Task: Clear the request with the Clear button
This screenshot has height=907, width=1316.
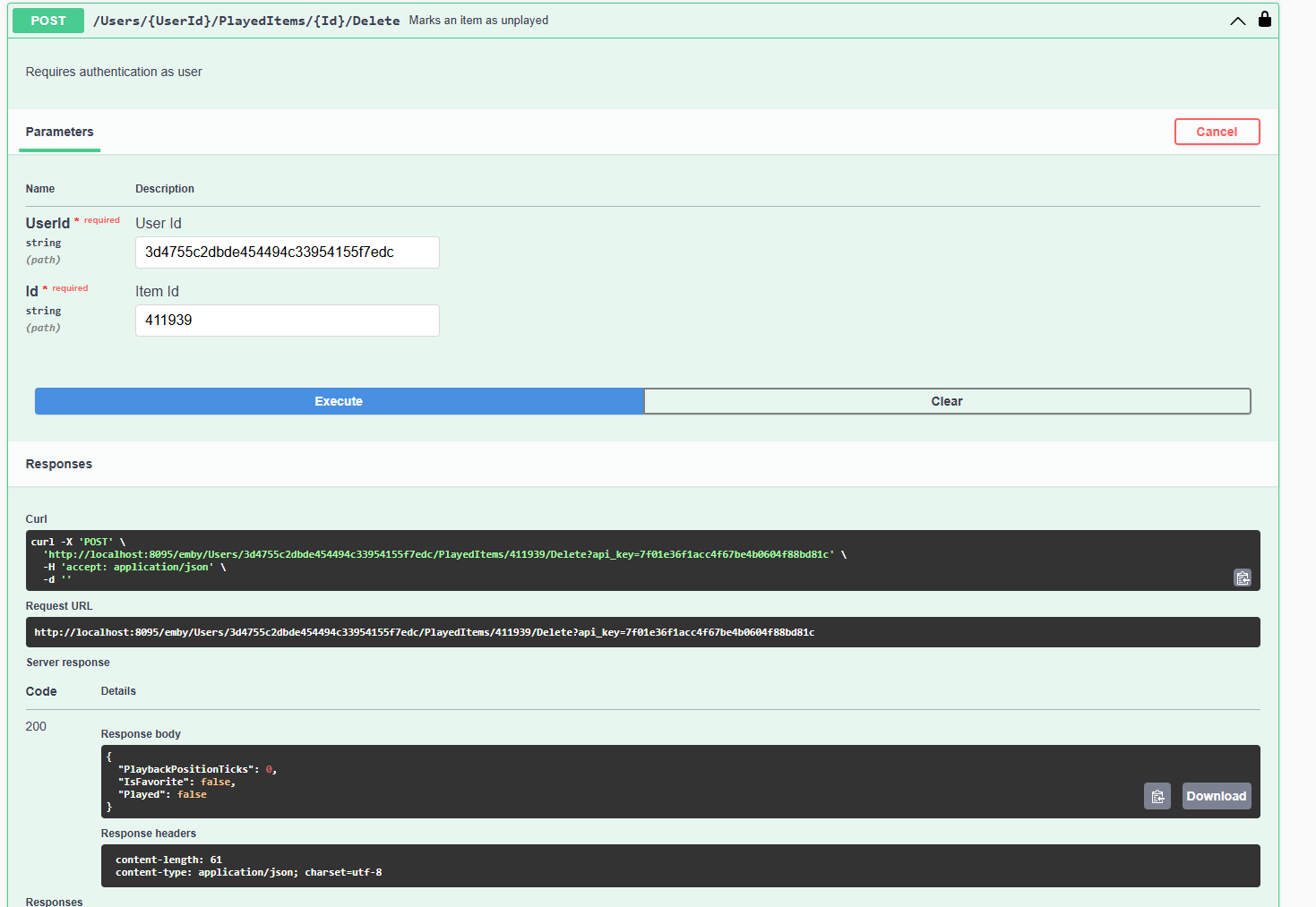Action: tap(946, 401)
